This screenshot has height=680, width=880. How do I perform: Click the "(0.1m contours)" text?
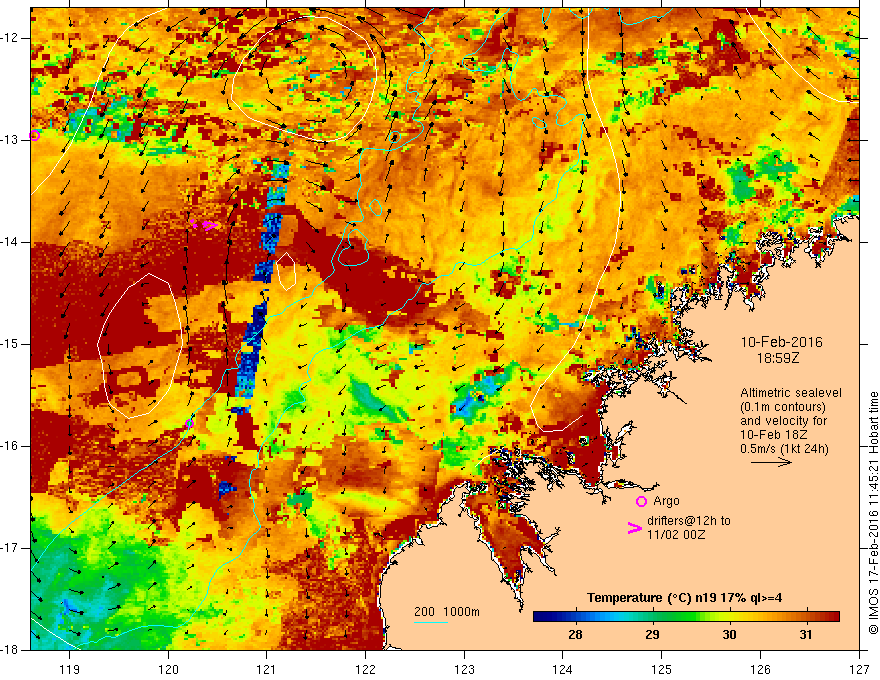[783, 407]
